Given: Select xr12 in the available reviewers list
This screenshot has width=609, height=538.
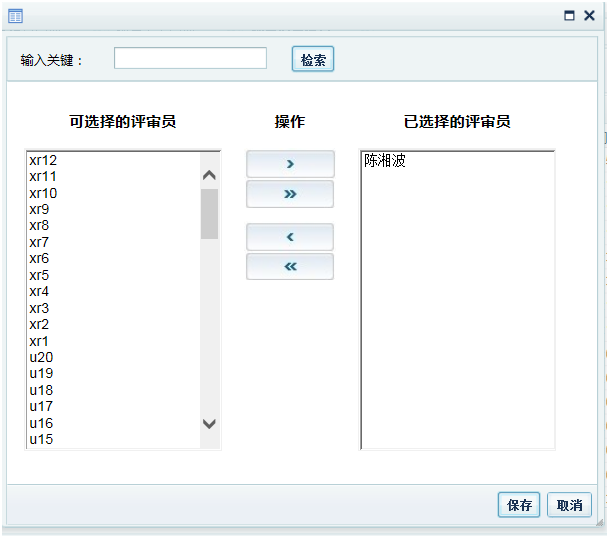Looking at the screenshot, I should (43, 160).
